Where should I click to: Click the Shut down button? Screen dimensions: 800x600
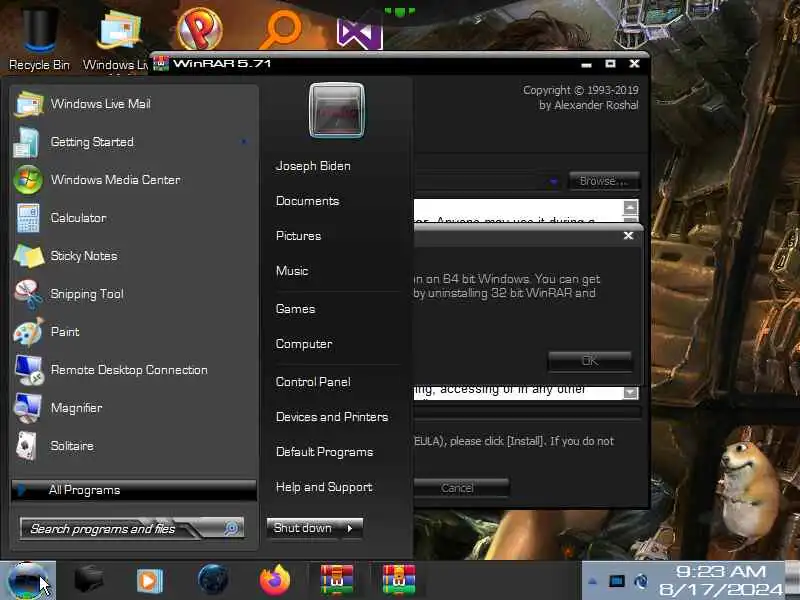(x=303, y=528)
